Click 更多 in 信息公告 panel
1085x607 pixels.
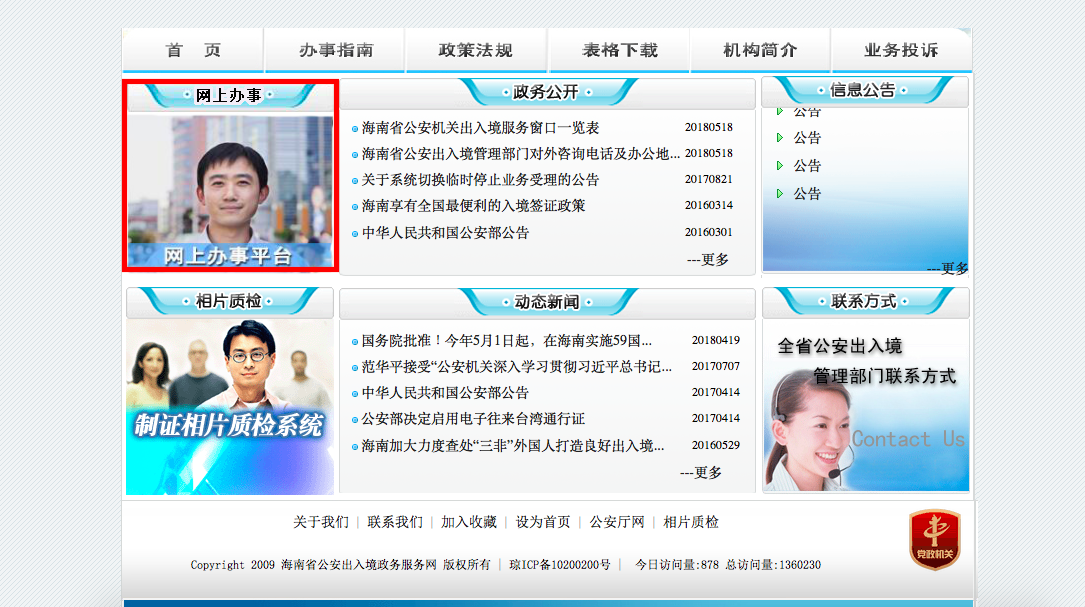coord(947,268)
